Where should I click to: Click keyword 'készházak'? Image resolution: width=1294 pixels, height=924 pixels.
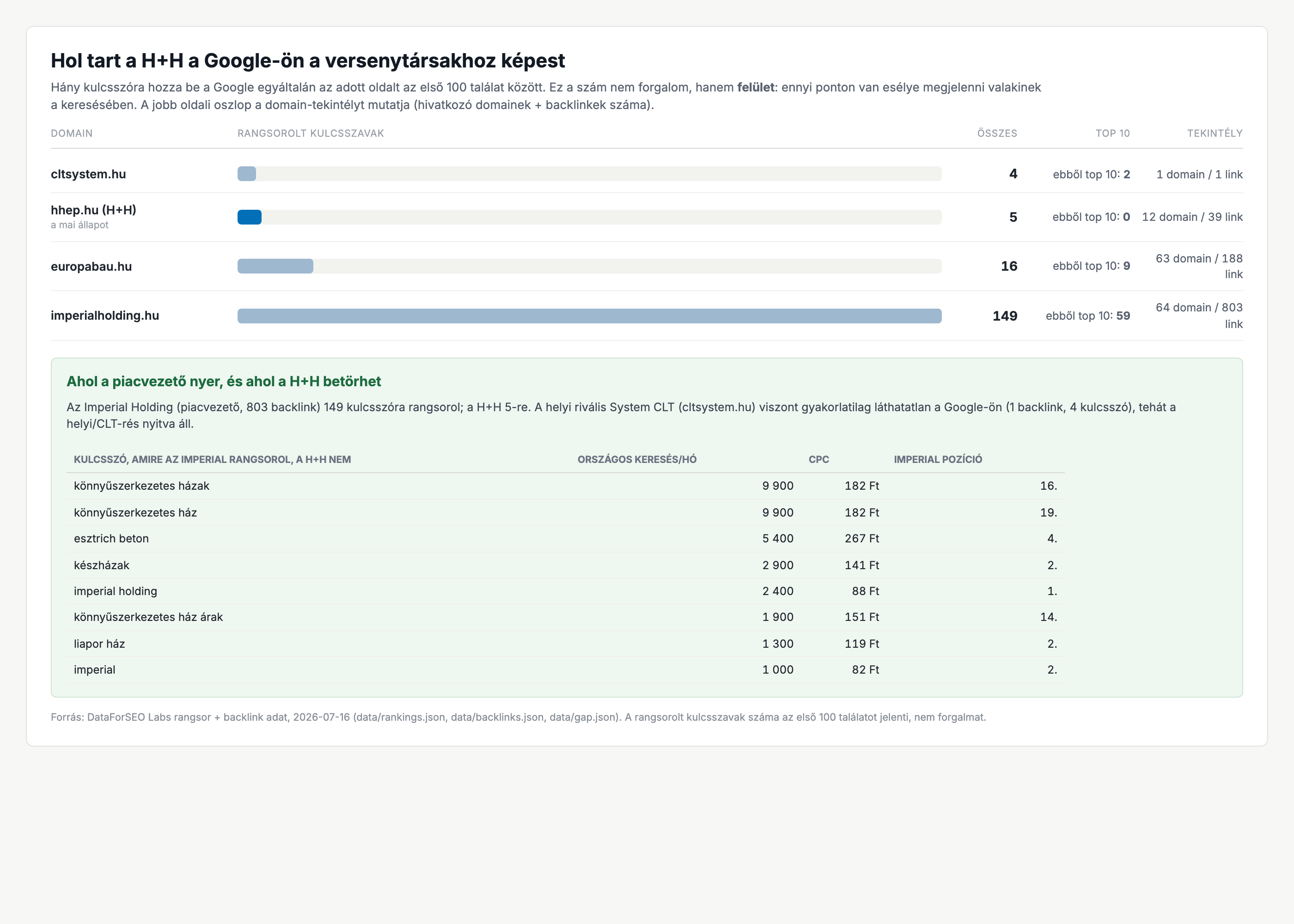coord(101,565)
